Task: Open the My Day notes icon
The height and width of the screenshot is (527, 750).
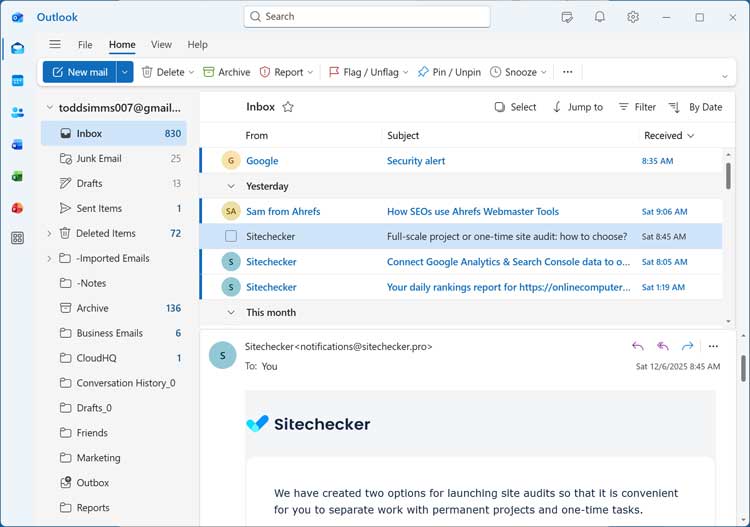Action: 567,17
